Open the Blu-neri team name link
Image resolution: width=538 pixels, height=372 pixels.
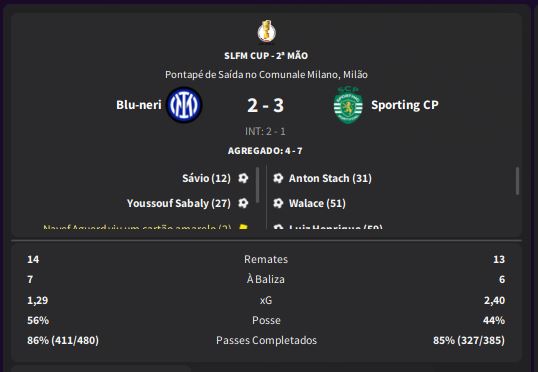click(139, 105)
